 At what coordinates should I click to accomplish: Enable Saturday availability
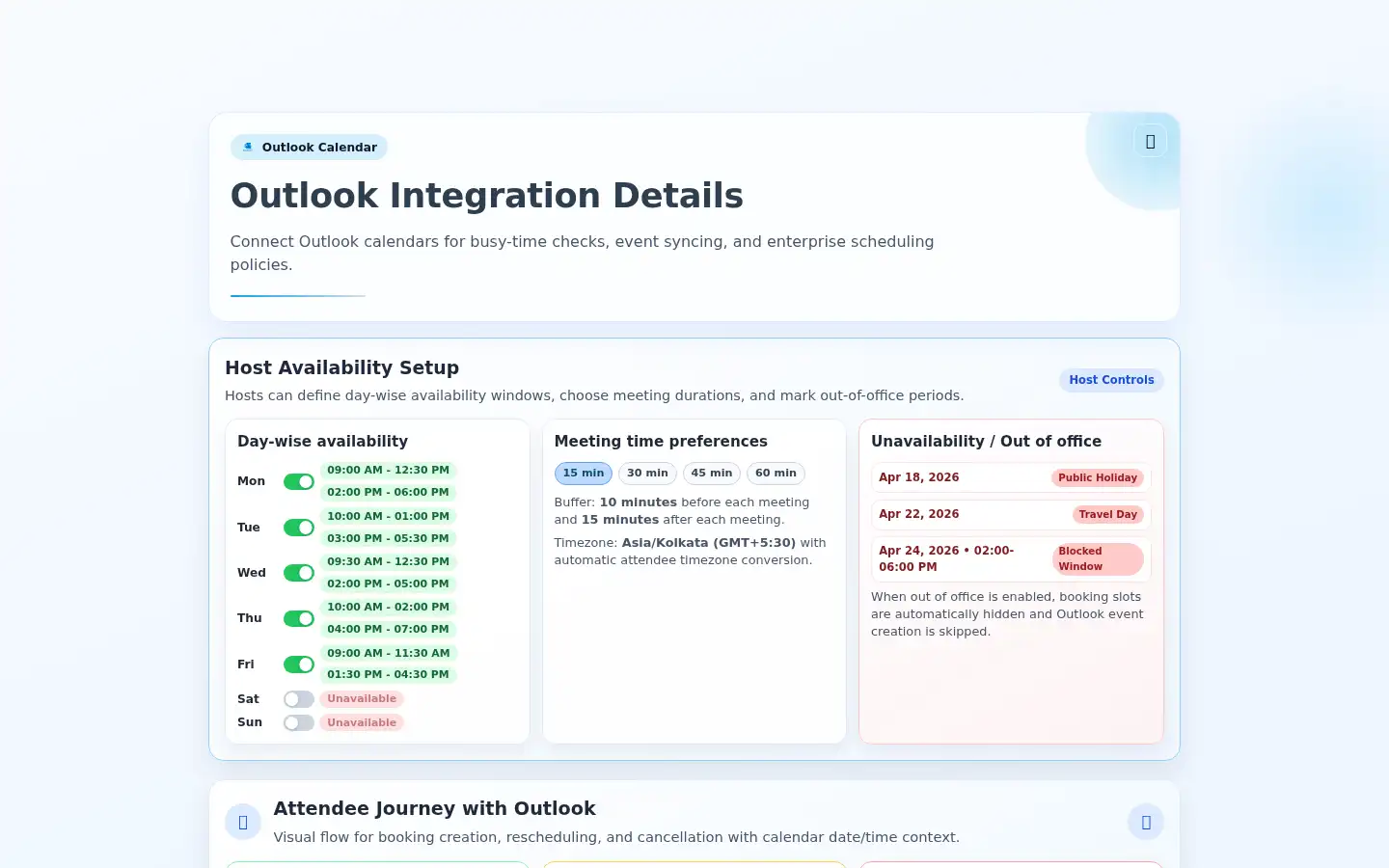pyautogui.click(x=299, y=699)
